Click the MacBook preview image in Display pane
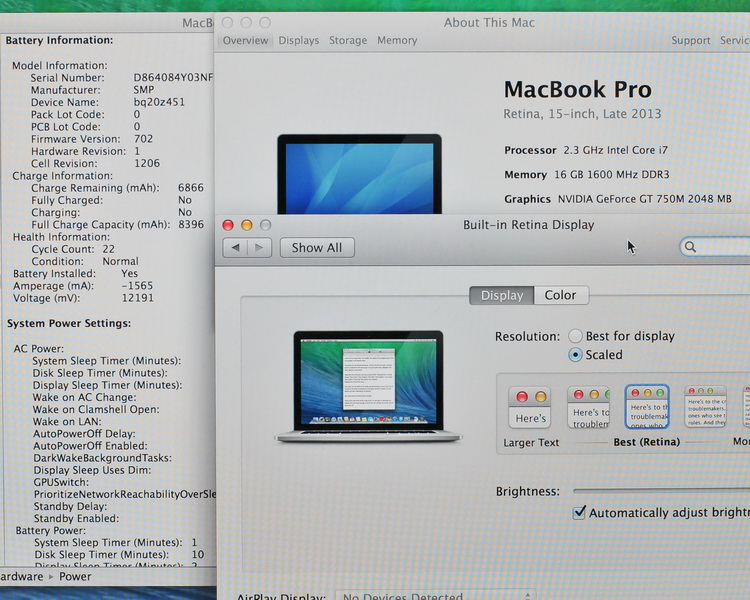This screenshot has width=750, height=600. tap(368, 386)
